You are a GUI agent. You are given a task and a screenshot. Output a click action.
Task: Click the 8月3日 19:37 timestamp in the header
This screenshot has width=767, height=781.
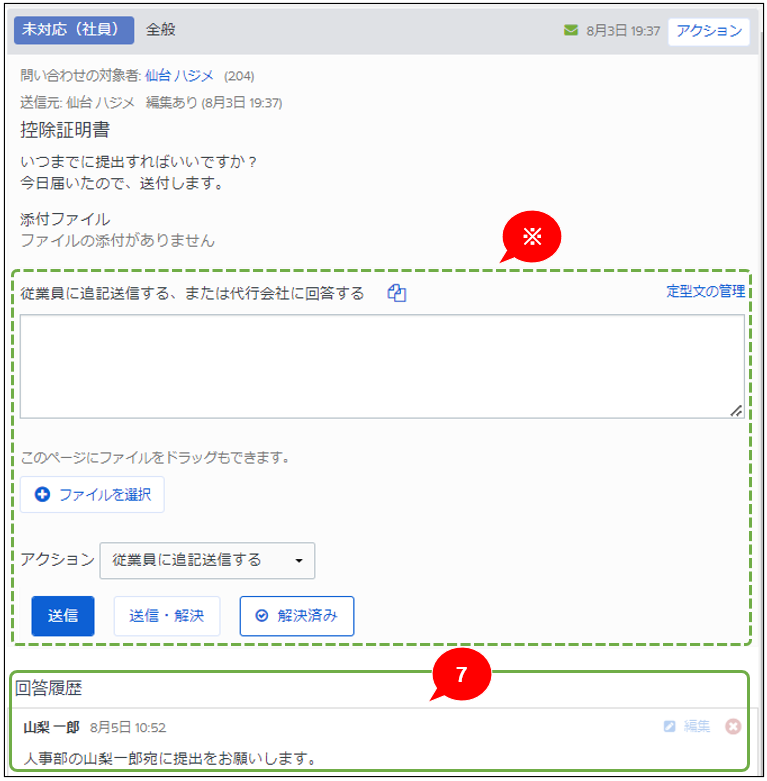point(623,31)
